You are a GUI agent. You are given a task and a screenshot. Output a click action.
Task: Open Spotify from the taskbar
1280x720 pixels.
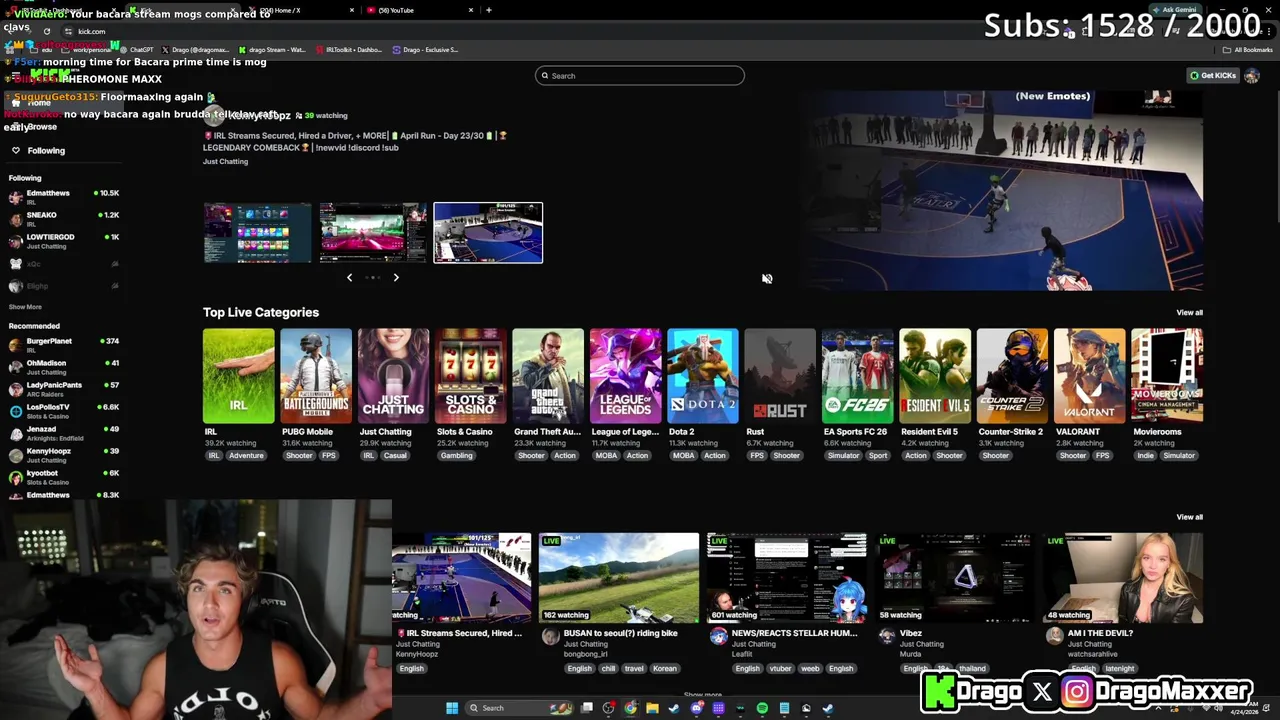[762, 708]
